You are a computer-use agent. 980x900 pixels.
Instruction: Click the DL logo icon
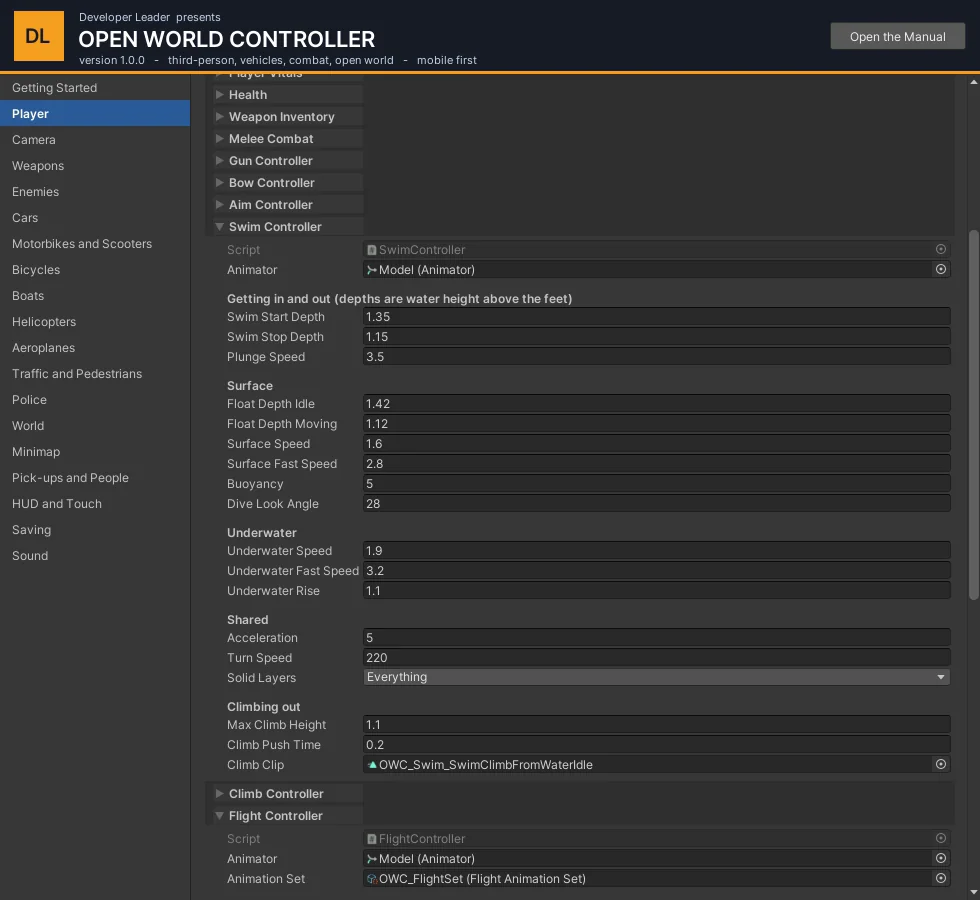pyautogui.click(x=39, y=36)
